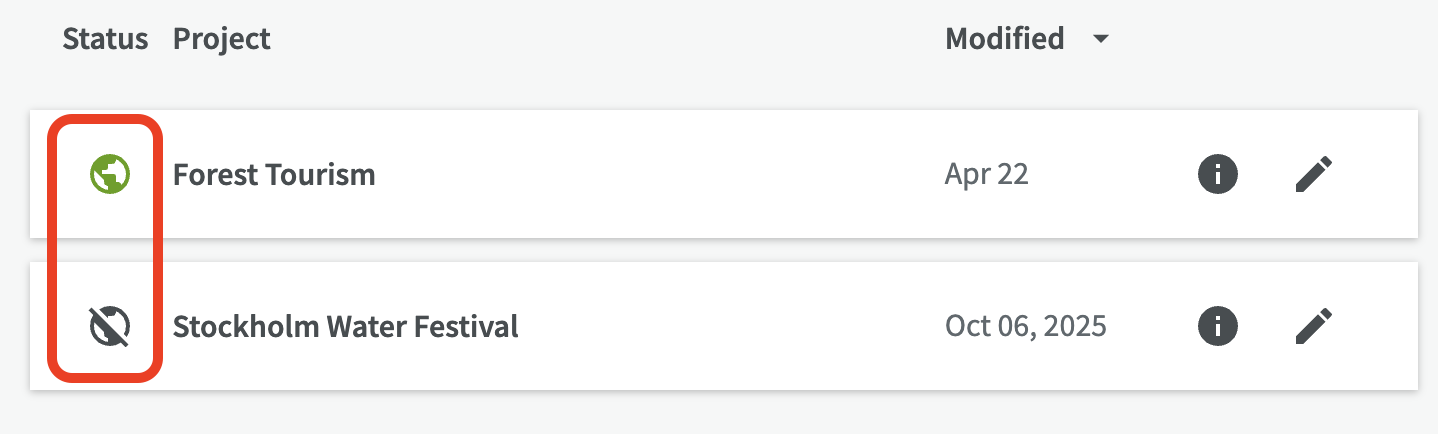This screenshot has height=434, width=1438.
Task: Sort the list by Modified column header
Action: (x=1004, y=39)
